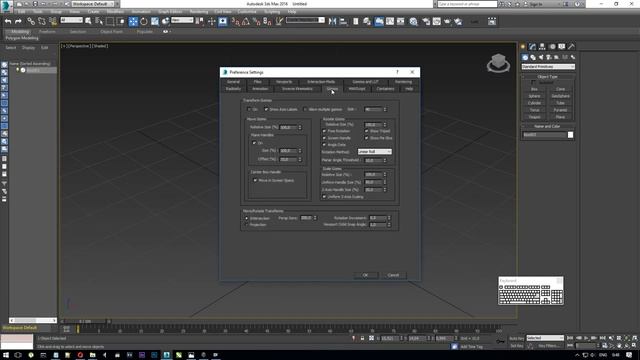The image size is (640, 360).
Task: Toggle Allow multiple gizmos checkbox
Action: [x=305, y=109]
